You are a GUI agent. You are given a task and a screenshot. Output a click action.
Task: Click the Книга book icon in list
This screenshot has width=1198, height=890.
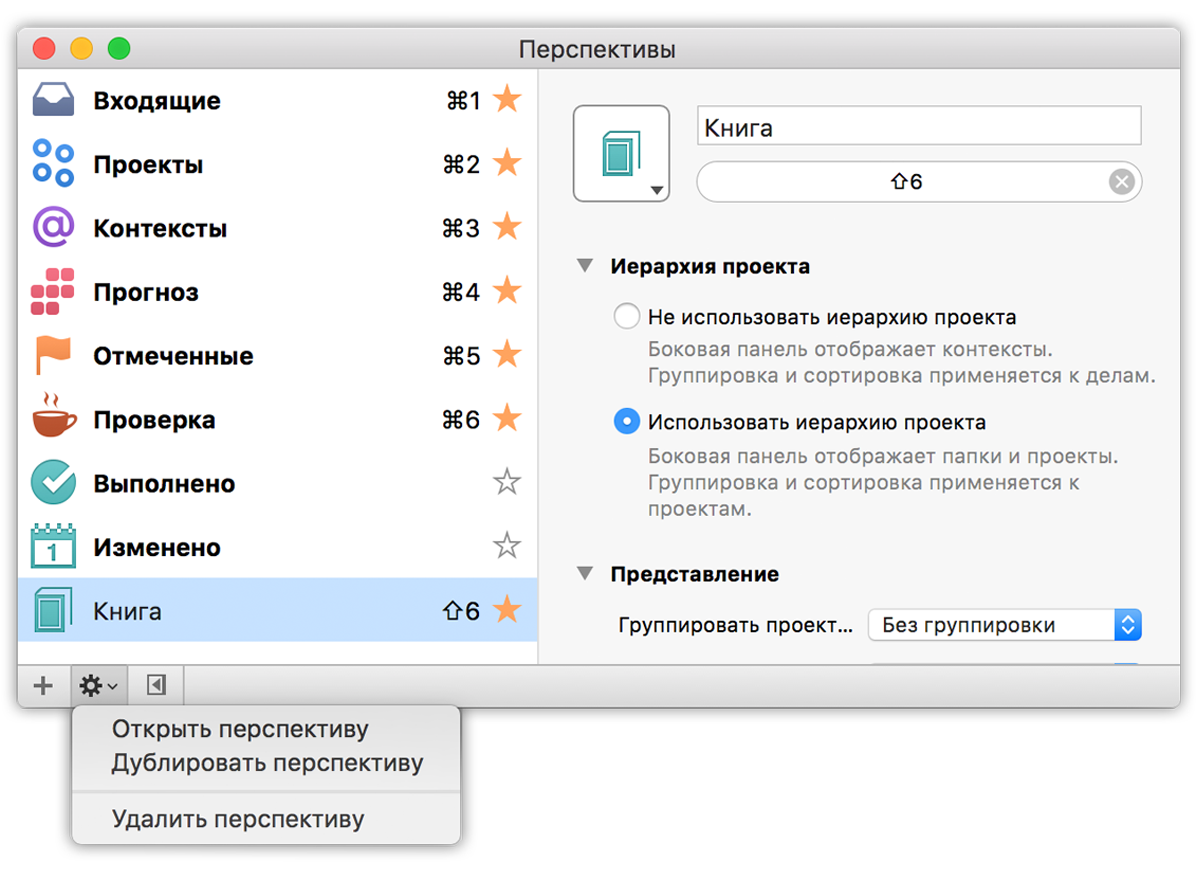pos(53,610)
